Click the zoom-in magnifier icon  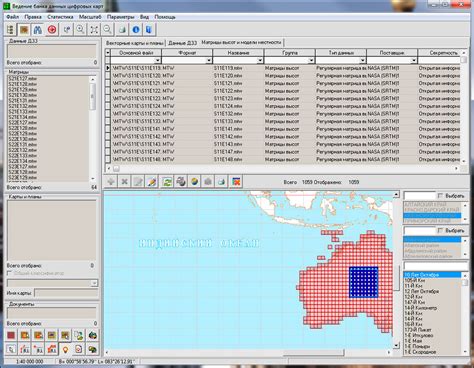click(x=80, y=30)
